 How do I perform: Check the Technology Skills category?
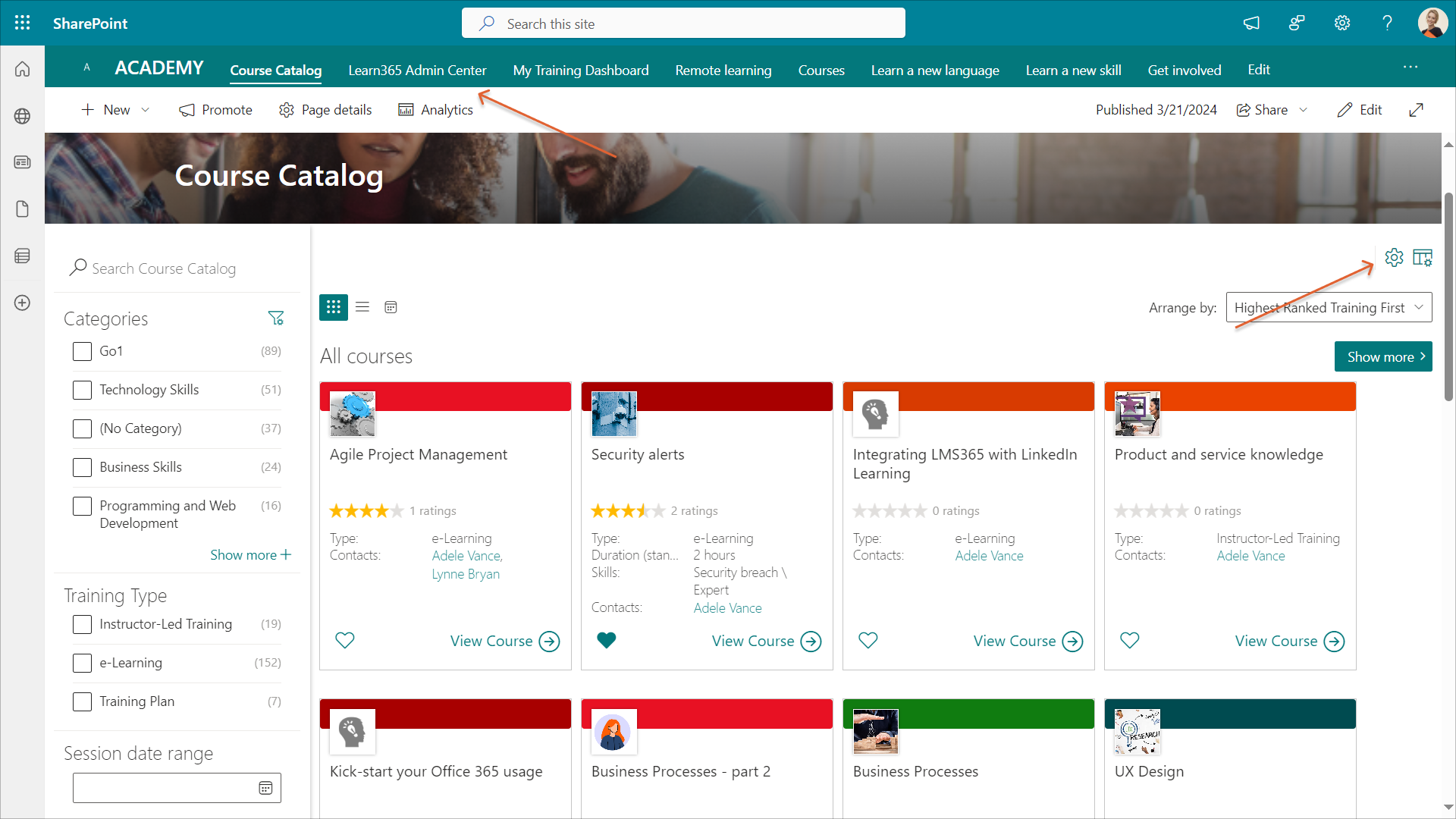82,390
